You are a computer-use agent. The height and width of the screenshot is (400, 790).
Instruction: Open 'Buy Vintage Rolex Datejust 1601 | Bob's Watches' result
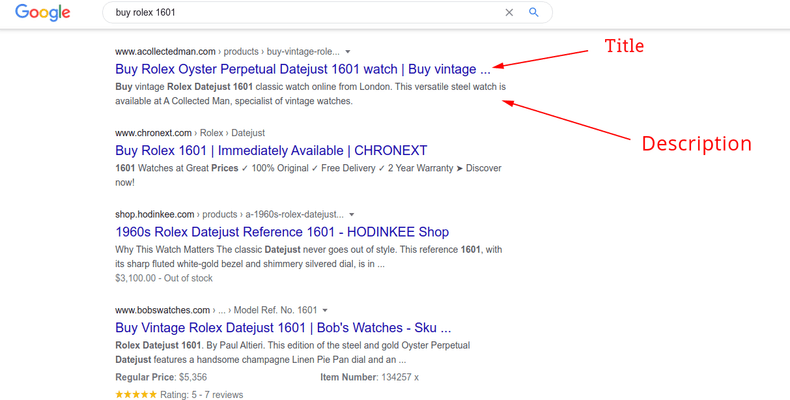(283, 328)
